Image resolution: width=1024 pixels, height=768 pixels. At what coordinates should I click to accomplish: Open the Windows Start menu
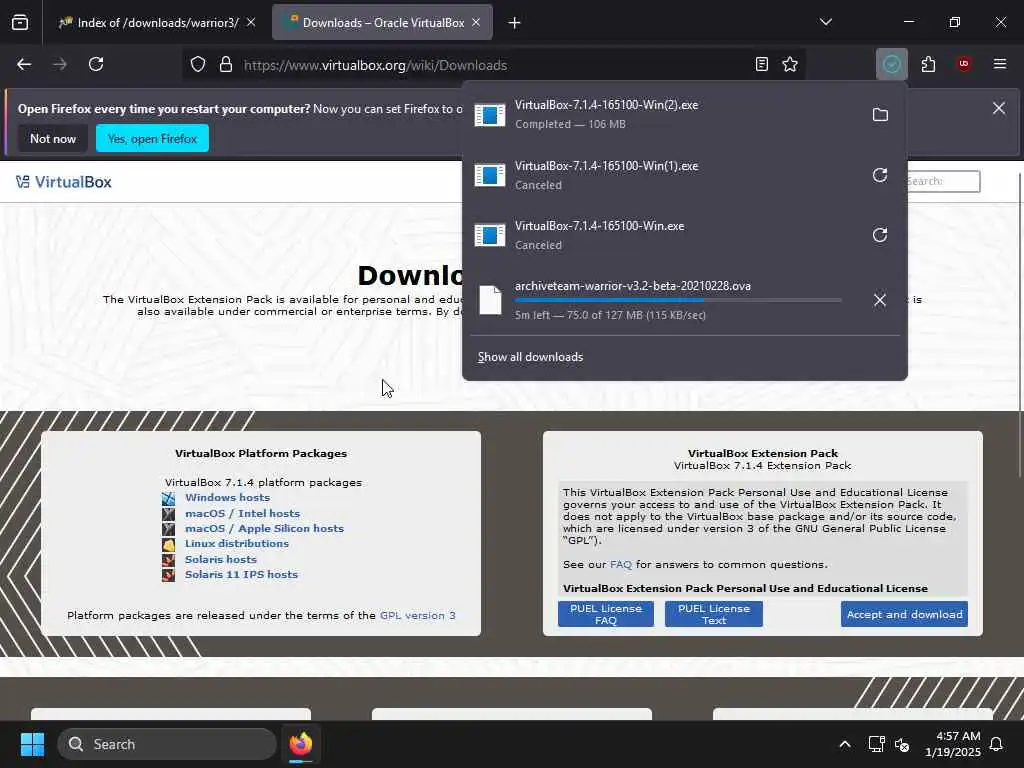32,744
